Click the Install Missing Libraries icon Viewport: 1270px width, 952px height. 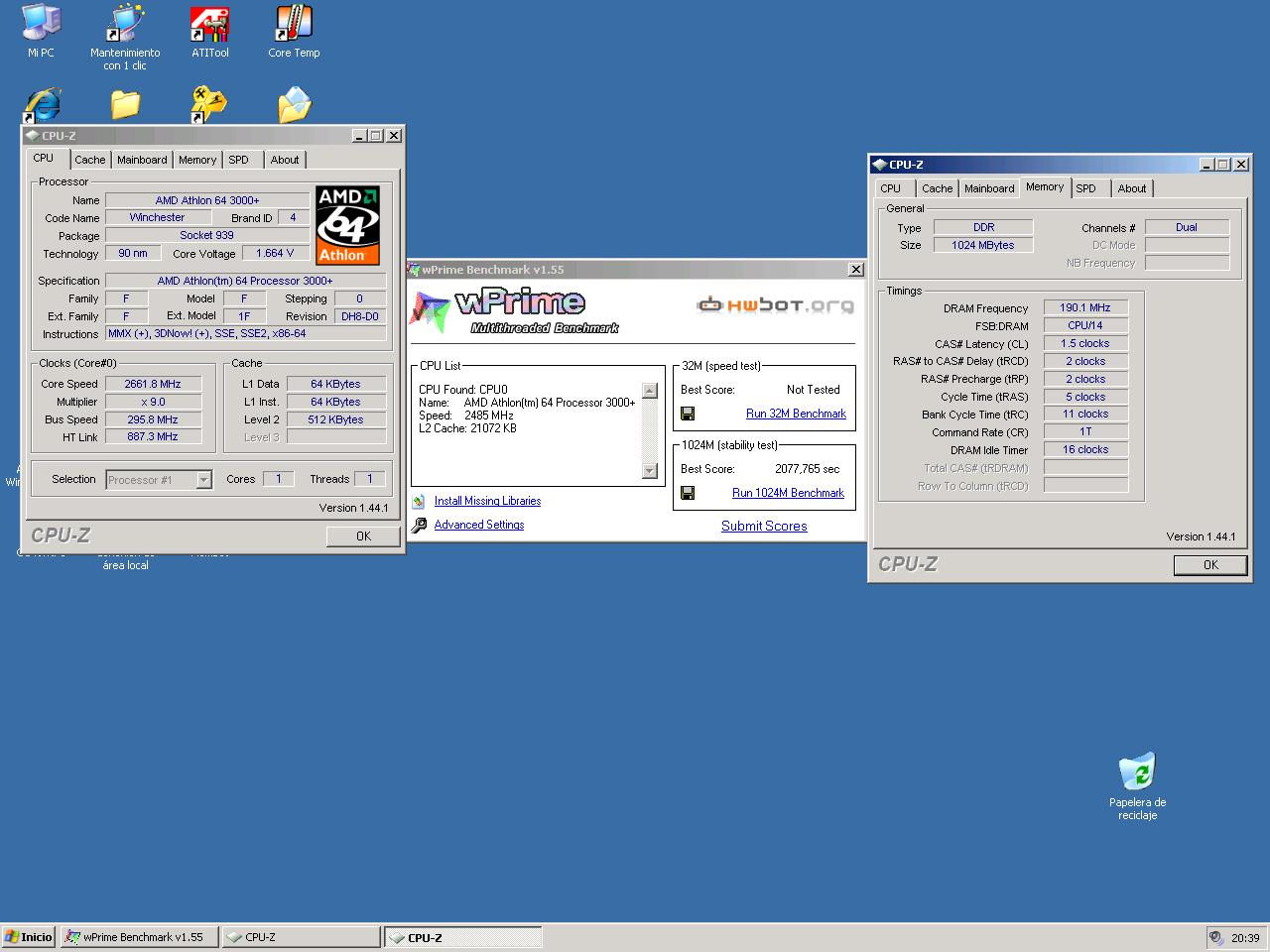pos(419,502)
